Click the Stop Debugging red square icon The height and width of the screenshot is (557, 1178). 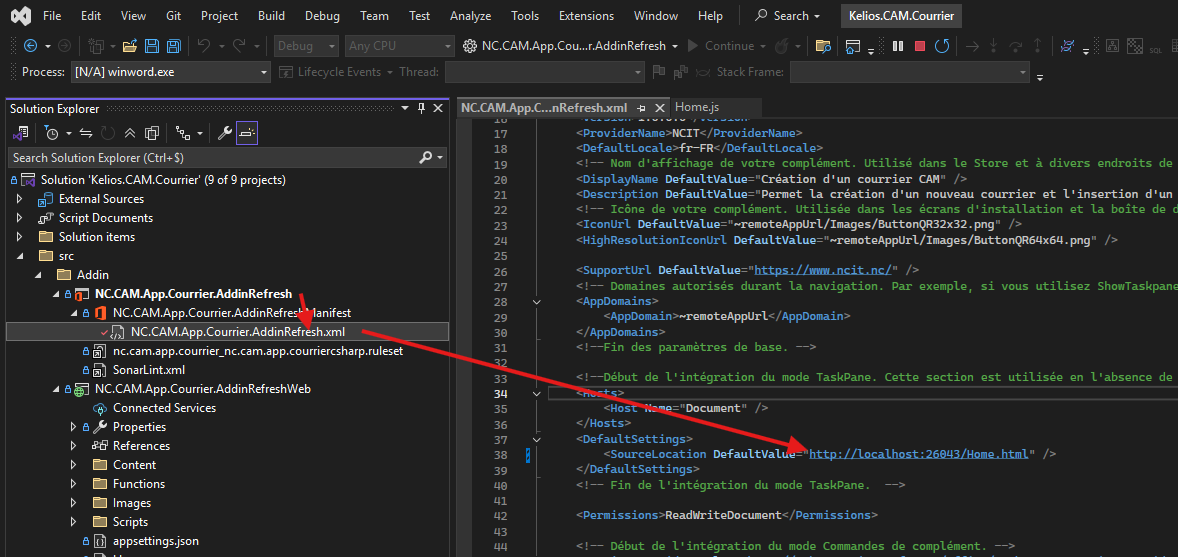coord(919,46)
